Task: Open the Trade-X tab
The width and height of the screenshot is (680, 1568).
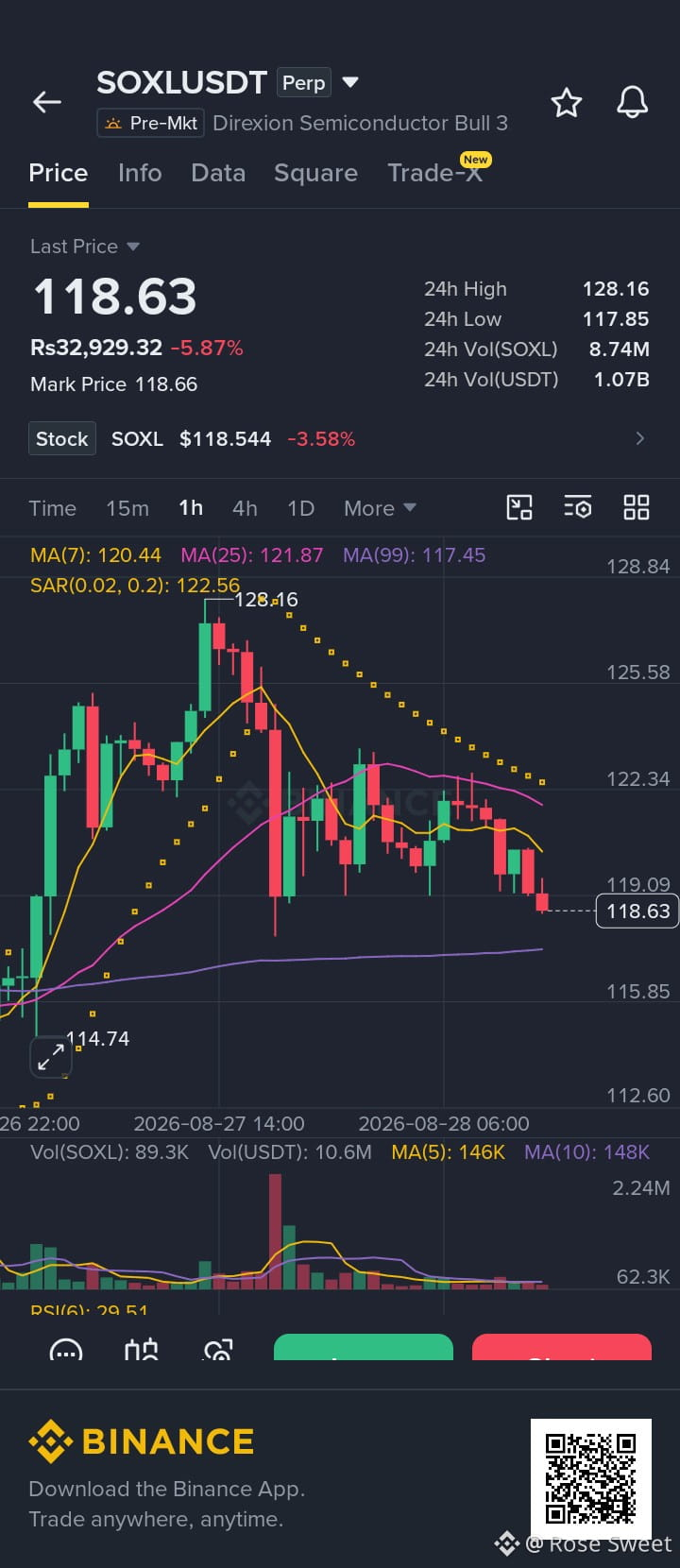Action: 435,173
